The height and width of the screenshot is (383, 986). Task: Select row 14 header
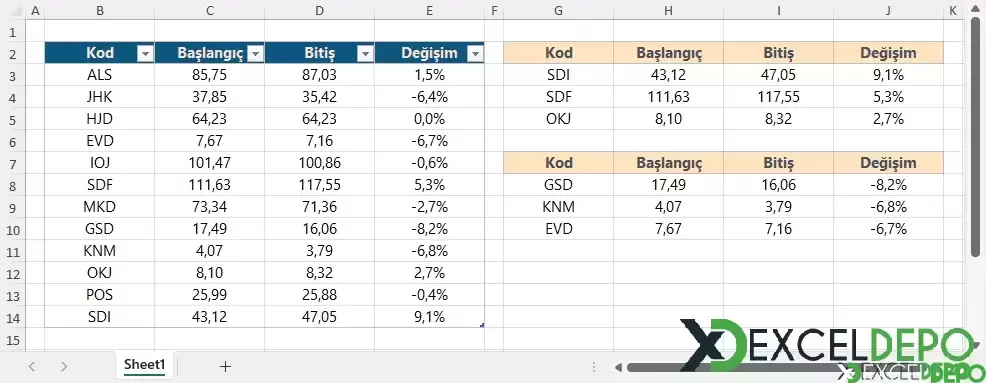click(13, 318)
